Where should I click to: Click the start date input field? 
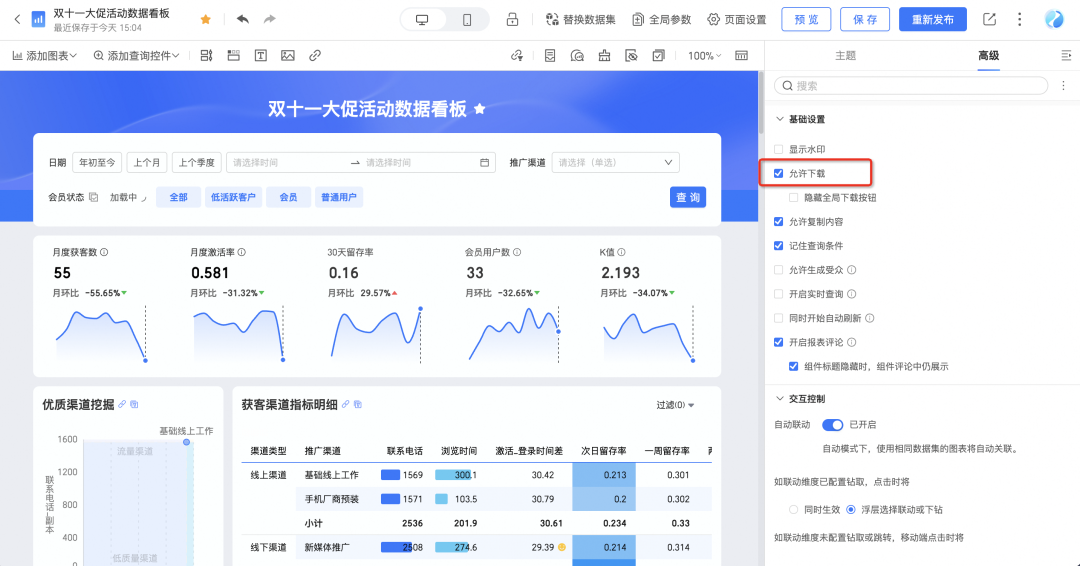click(x=288, y=163)
